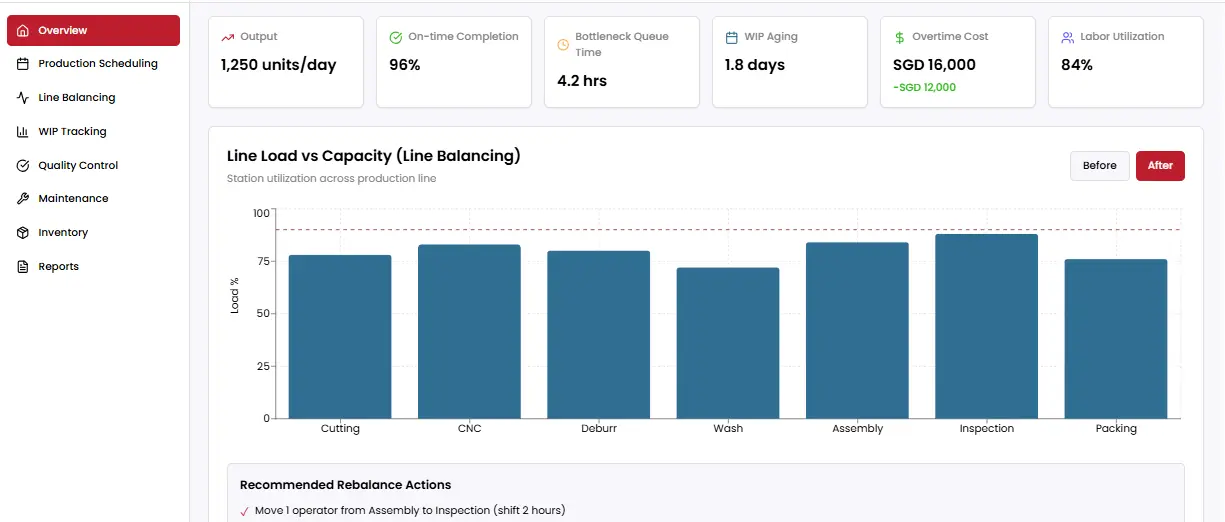Click the pulse icon for Line Balancing
Image resolution: width=1225 pixels, height=522 pixels.
(23, 98)
